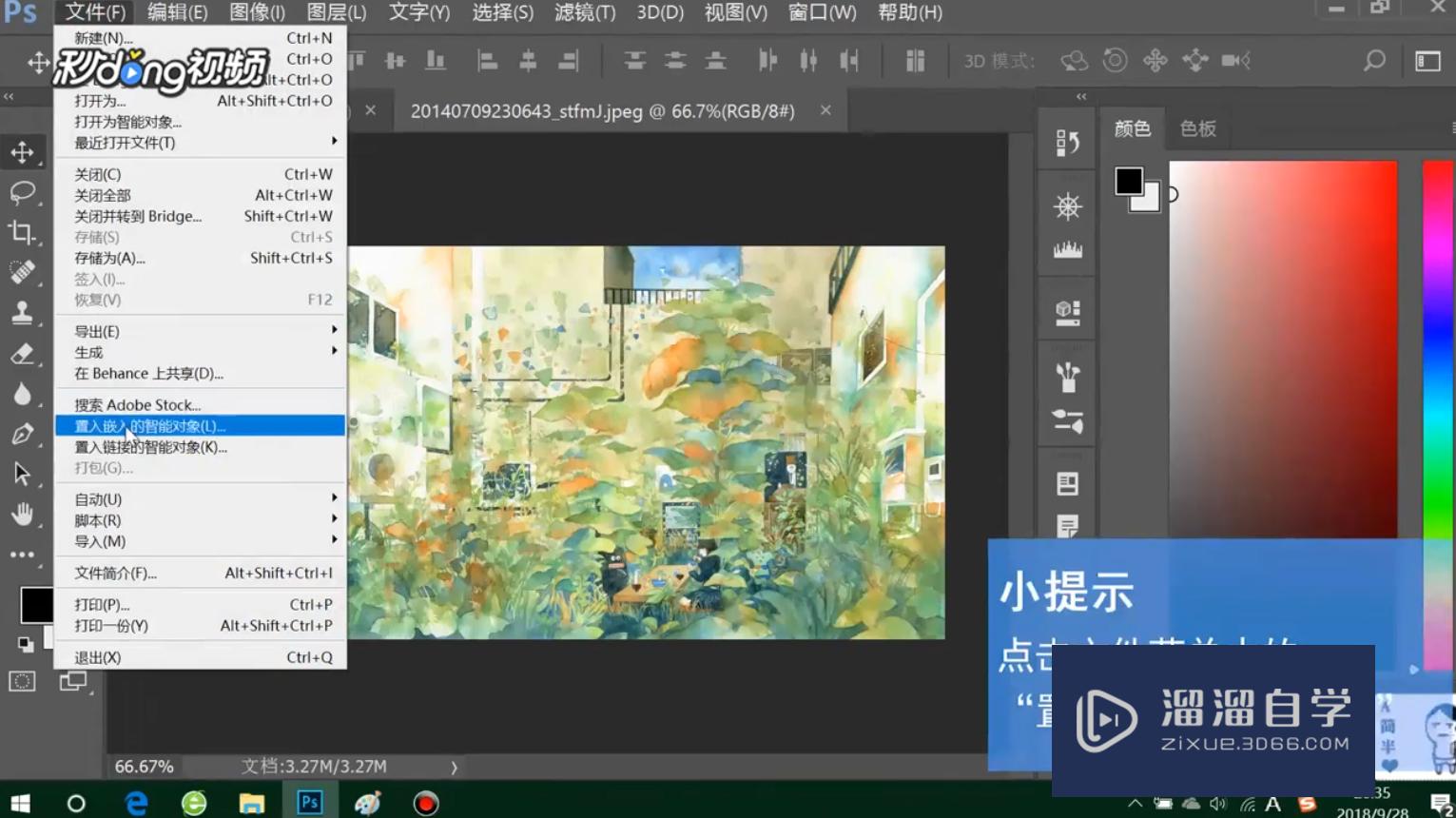The image size is (1456, 818).
Task: Open Windows Start menu
Action: point(20,803)
